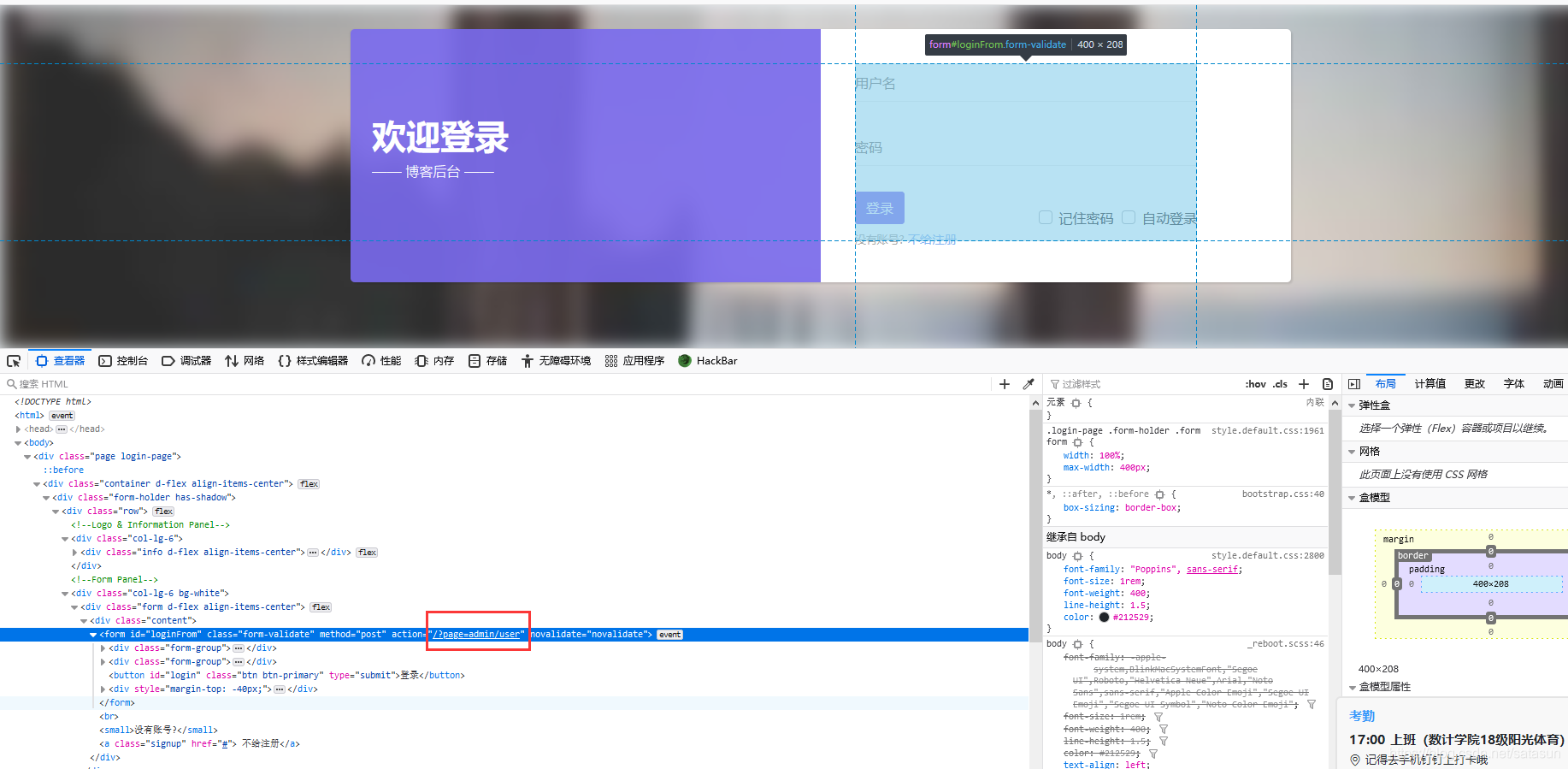
Task: Open the 无障碍环境 accessibility tab
Action: 556,361
